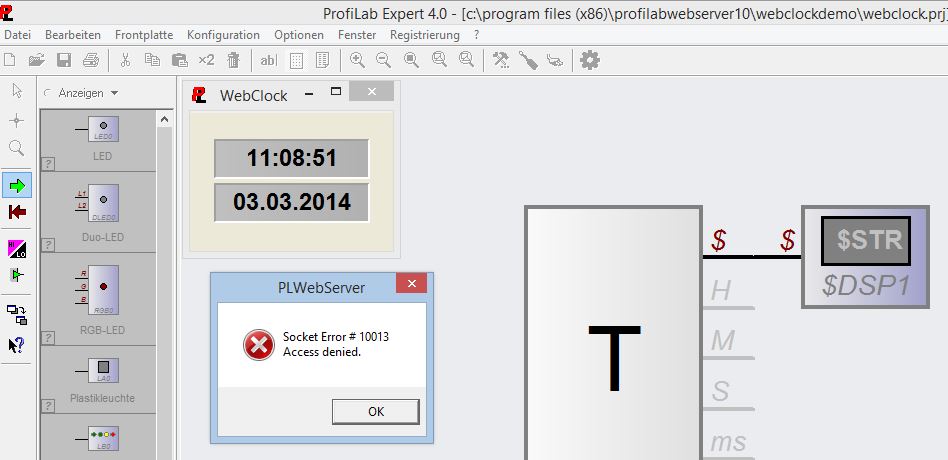948x460 pixels.
Task: Open the Registrierung menu
Action: coord(424,35)
